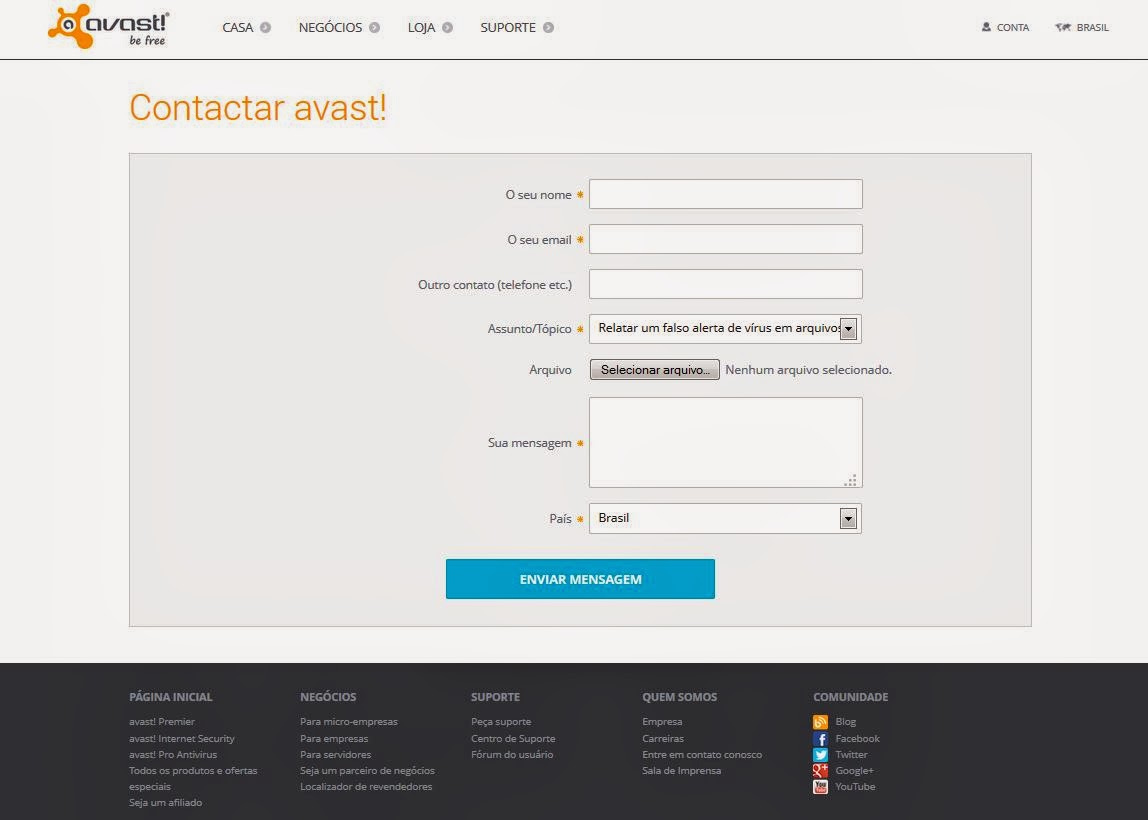This screenshot has width=1148, height=820.
Task: Click the avast! logo in the header
Action: coord(108,26)
